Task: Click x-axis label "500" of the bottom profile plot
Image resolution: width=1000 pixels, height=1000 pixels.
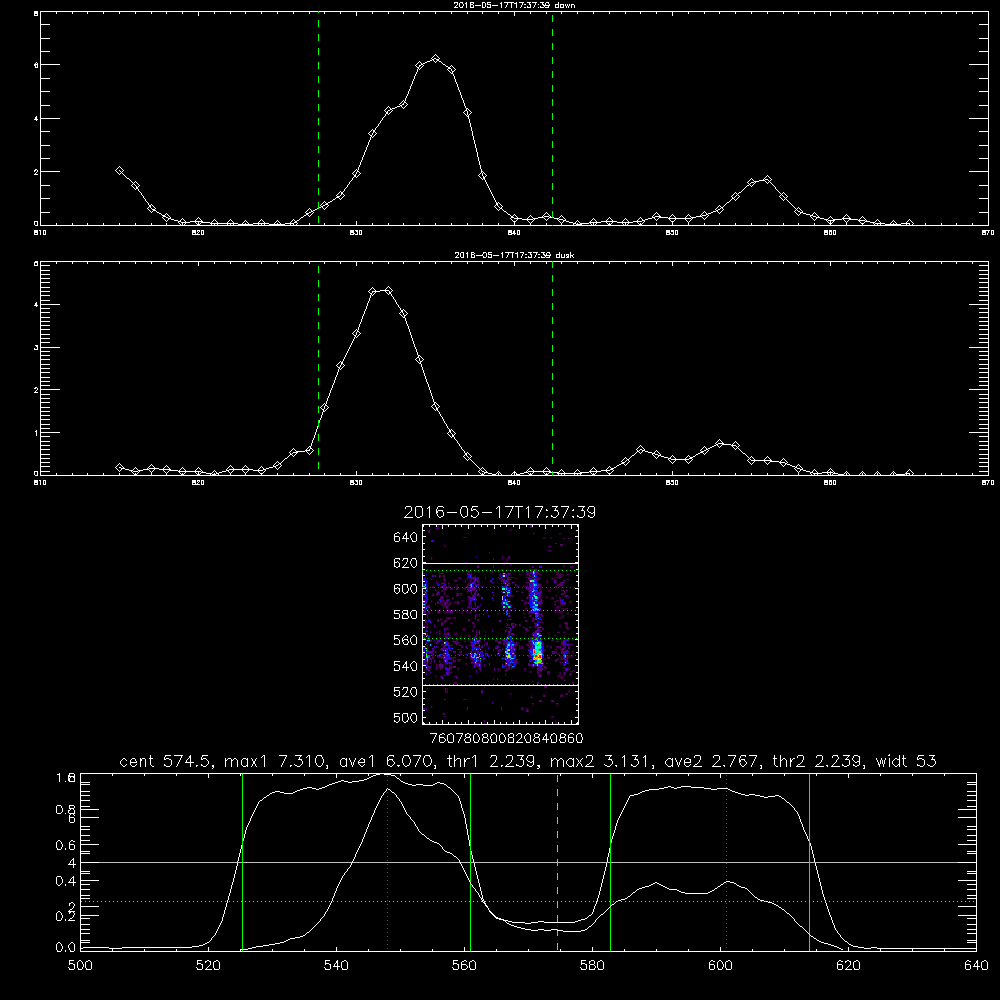Action: pos(80,966)
